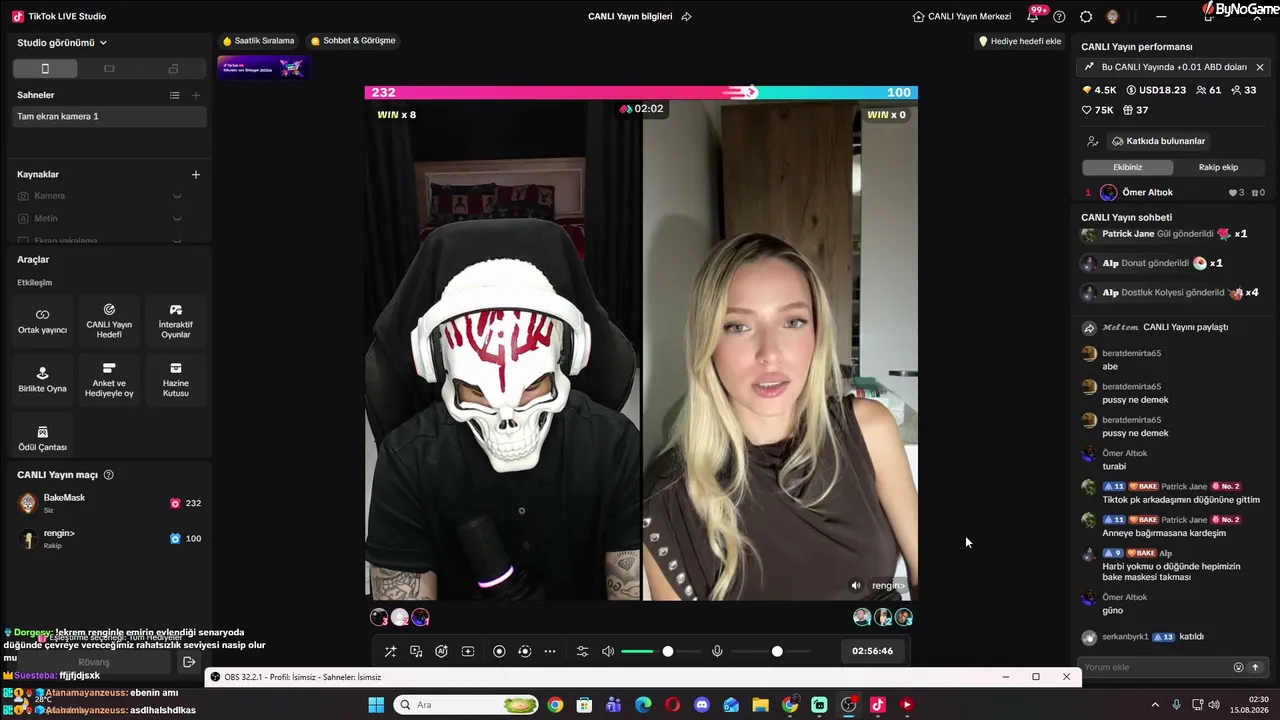Open İnteraktif Oyunlar tool
Screen dimensions: 1280x720
pos(176,321)
